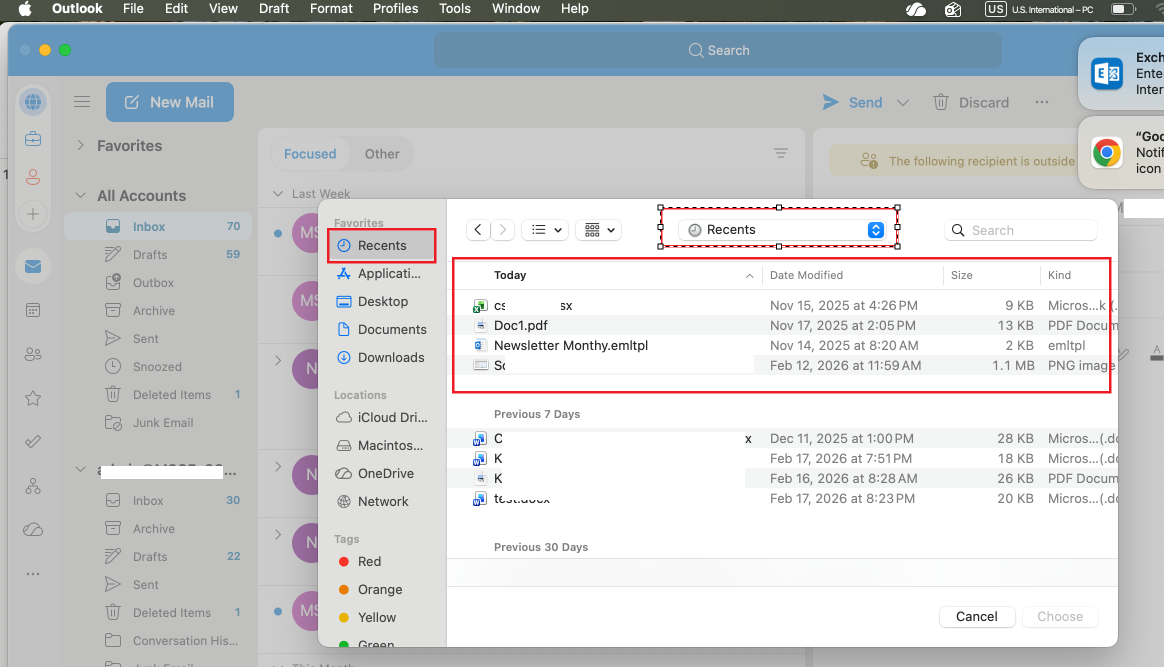Click the message list filter icon
Image resolution: width=1164 pixels, height=667 pixels.
(780, 153)
